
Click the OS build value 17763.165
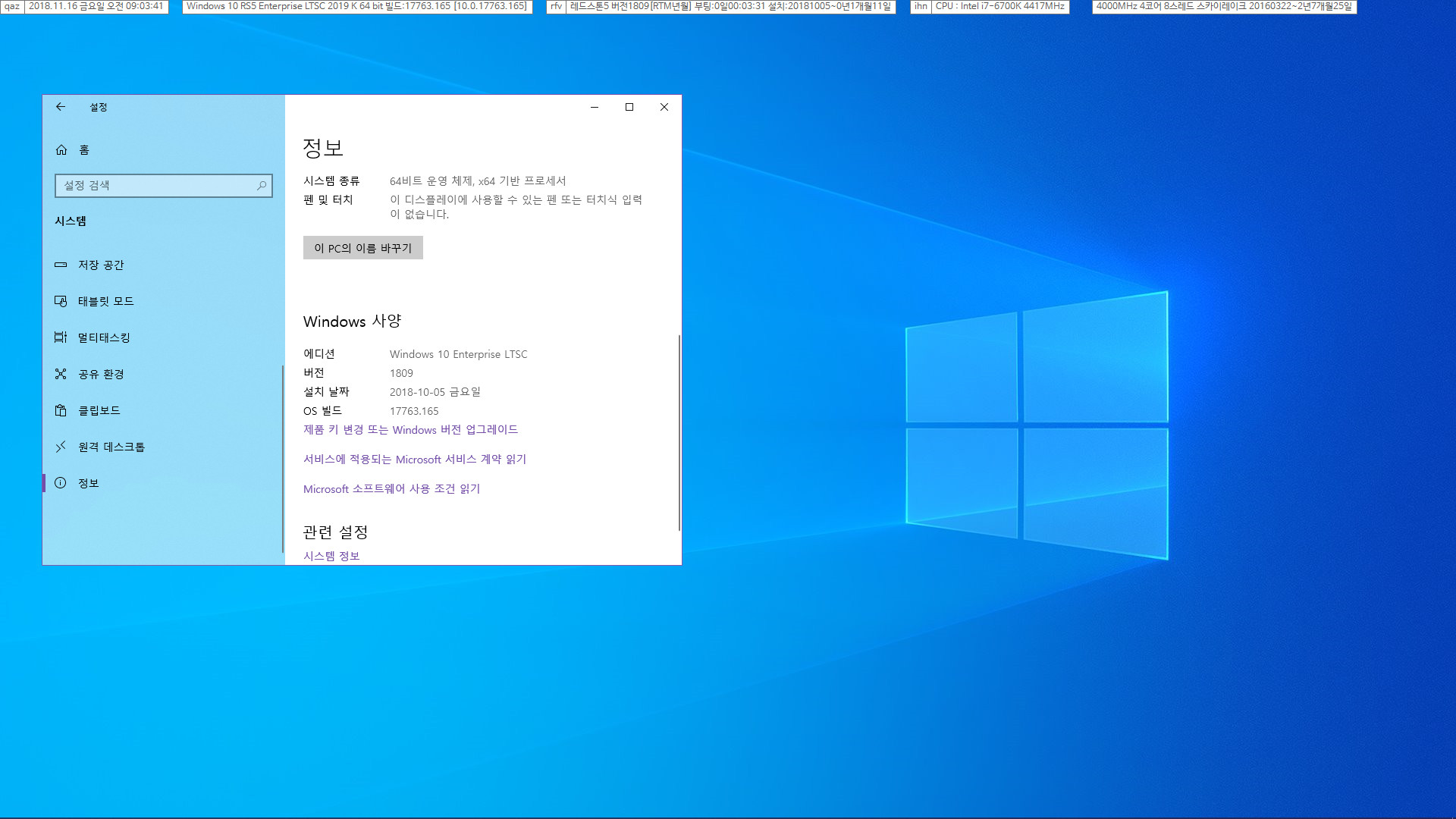pyautogui.click(x=414, y=411)
